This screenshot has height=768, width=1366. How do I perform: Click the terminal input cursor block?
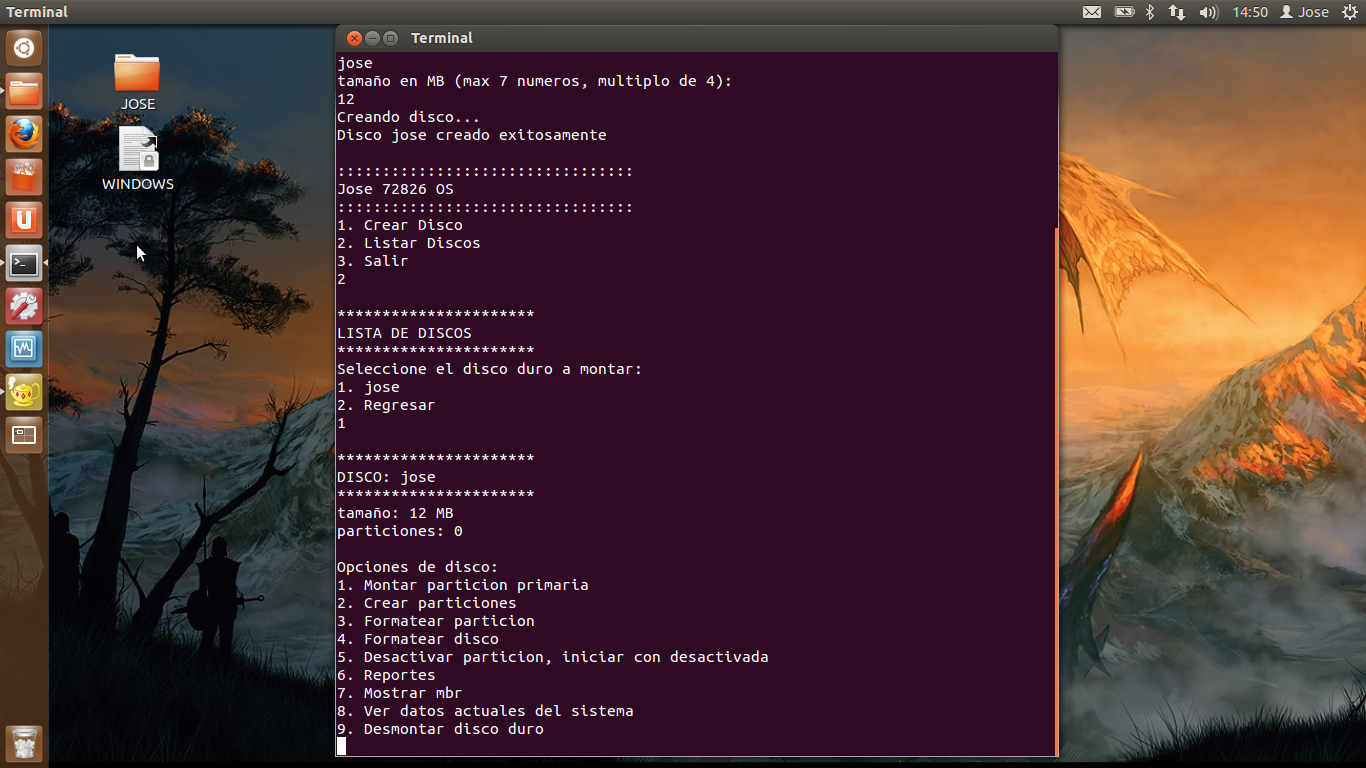341,746
